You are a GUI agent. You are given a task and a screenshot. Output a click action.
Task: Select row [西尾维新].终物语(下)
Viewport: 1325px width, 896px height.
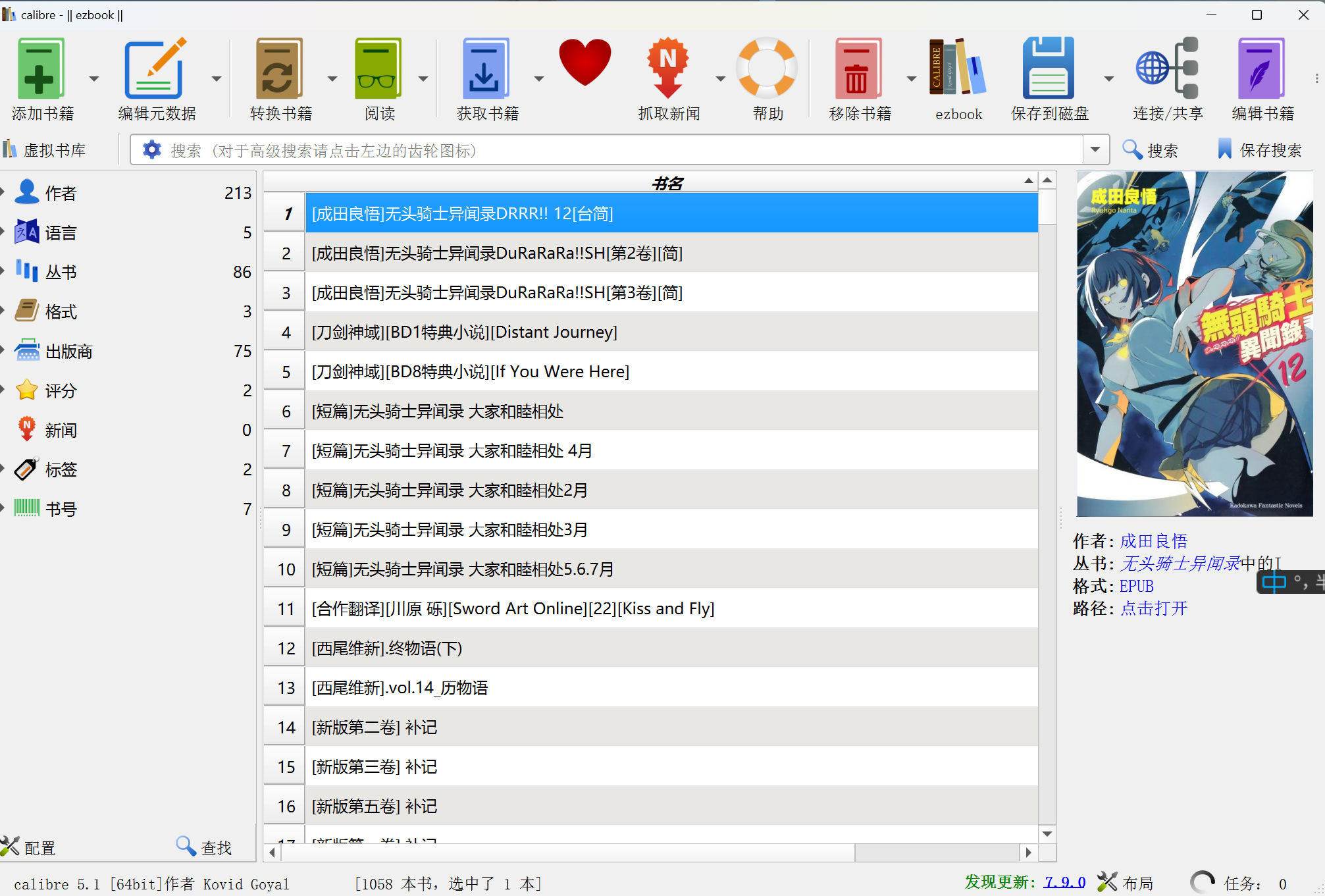671,648
